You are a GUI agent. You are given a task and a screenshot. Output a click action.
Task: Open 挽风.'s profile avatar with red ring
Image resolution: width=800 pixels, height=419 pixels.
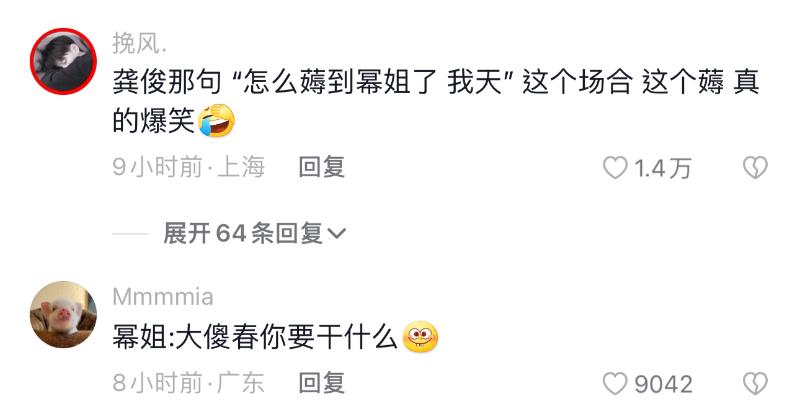(x=63, y=61)
